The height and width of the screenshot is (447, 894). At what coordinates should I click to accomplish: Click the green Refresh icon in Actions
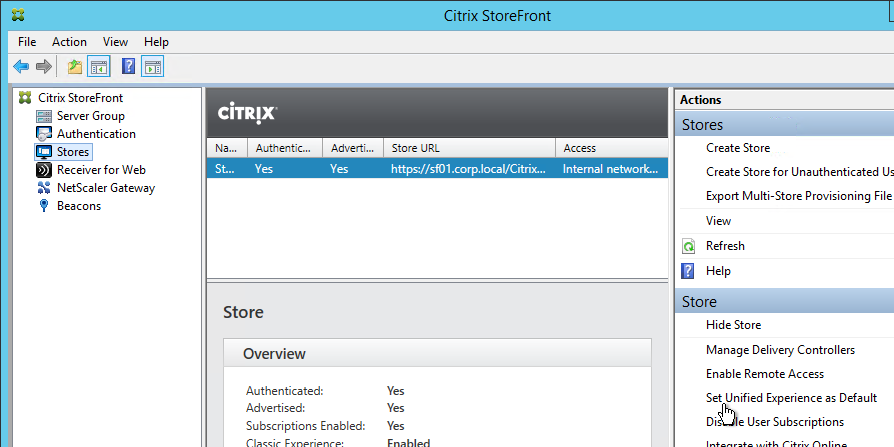point(689,246)
